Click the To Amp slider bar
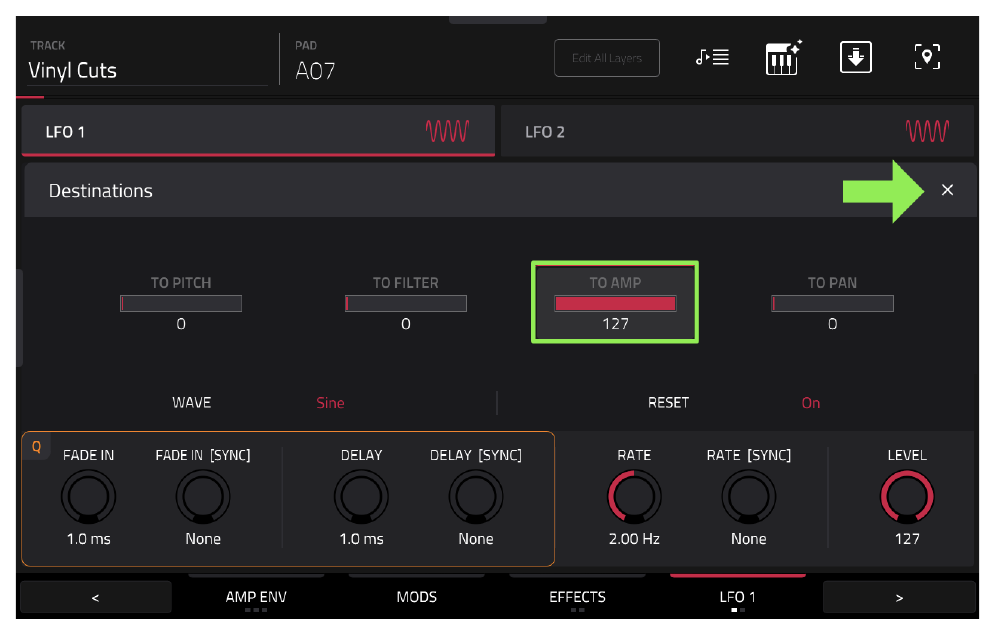Viewport: 996px width, 636px height. (615, 304)
